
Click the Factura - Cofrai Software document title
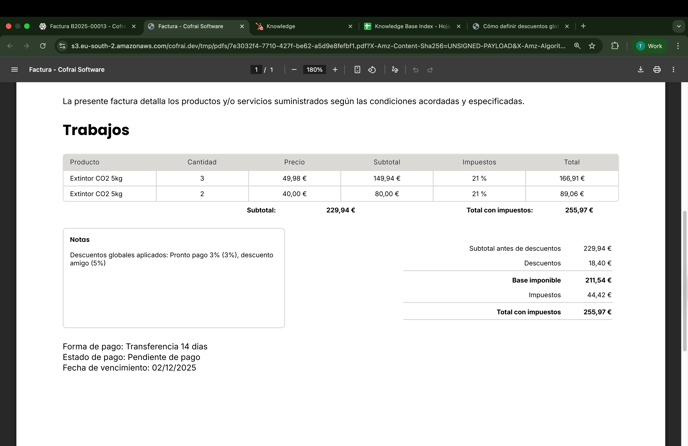tap(67, 69)
